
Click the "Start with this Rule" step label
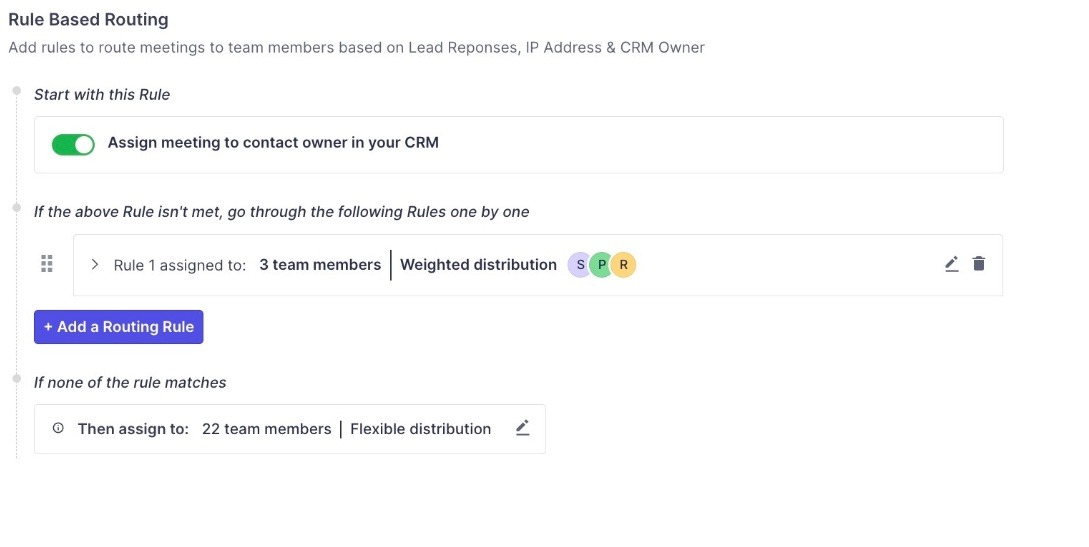tap(102, 94)
